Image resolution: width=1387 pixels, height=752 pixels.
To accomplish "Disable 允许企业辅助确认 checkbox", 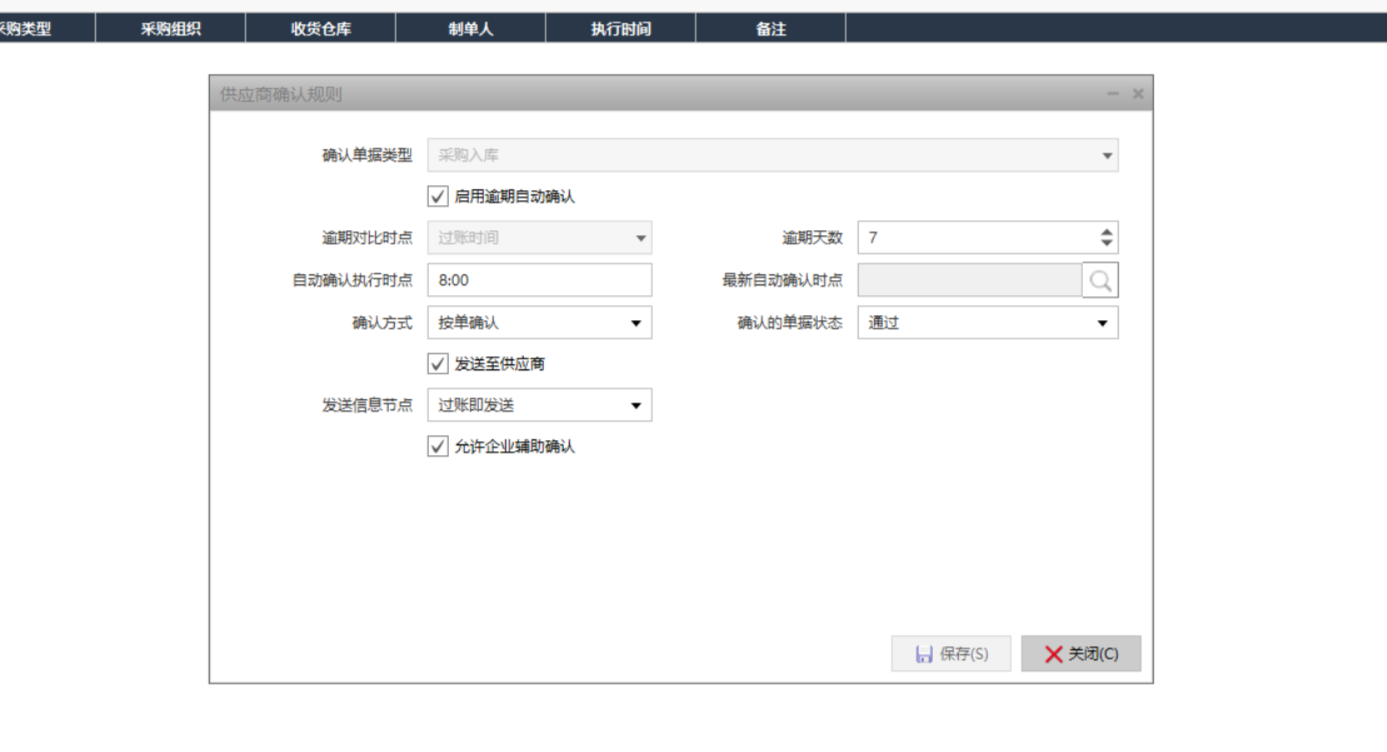I will pos(438,447).
